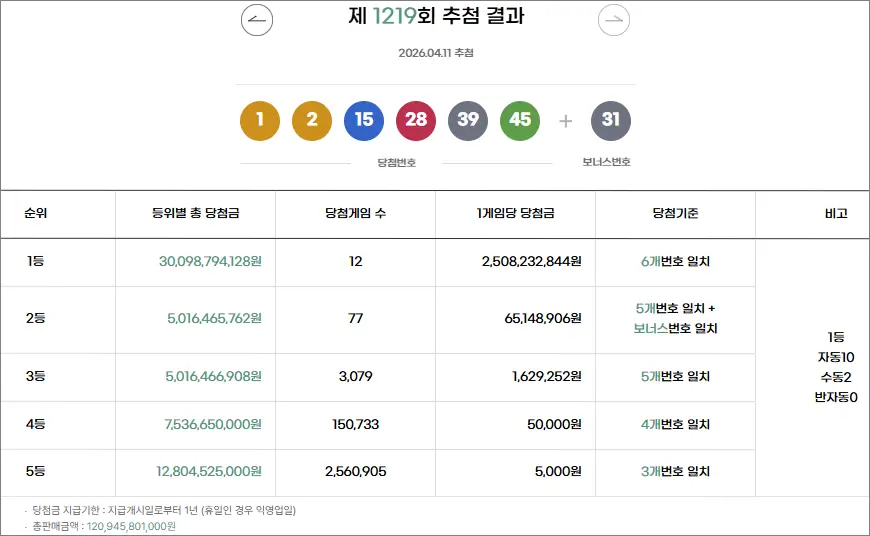The width and height of the screenshot is (870, 536).
Task: Click the total sales amount 120,945,801,000원
Action: coord(131,526)
